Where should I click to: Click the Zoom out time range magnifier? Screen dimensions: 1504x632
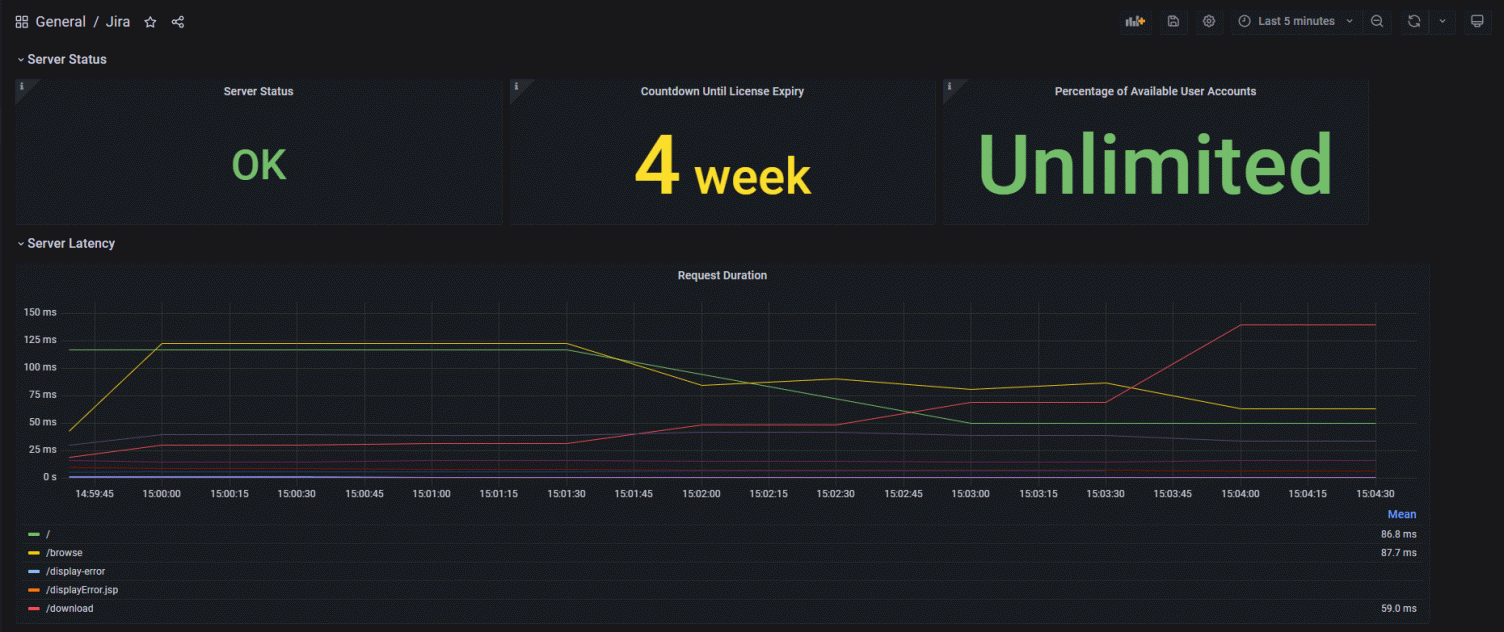[x=1377, y=21]
